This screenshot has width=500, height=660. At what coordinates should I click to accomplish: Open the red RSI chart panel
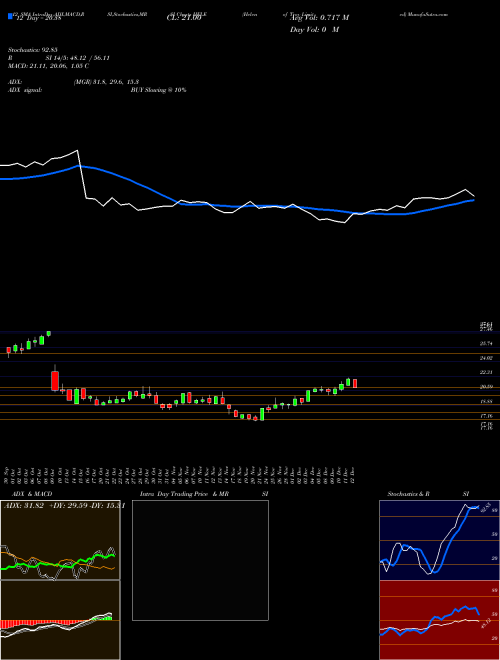(439, 620)
